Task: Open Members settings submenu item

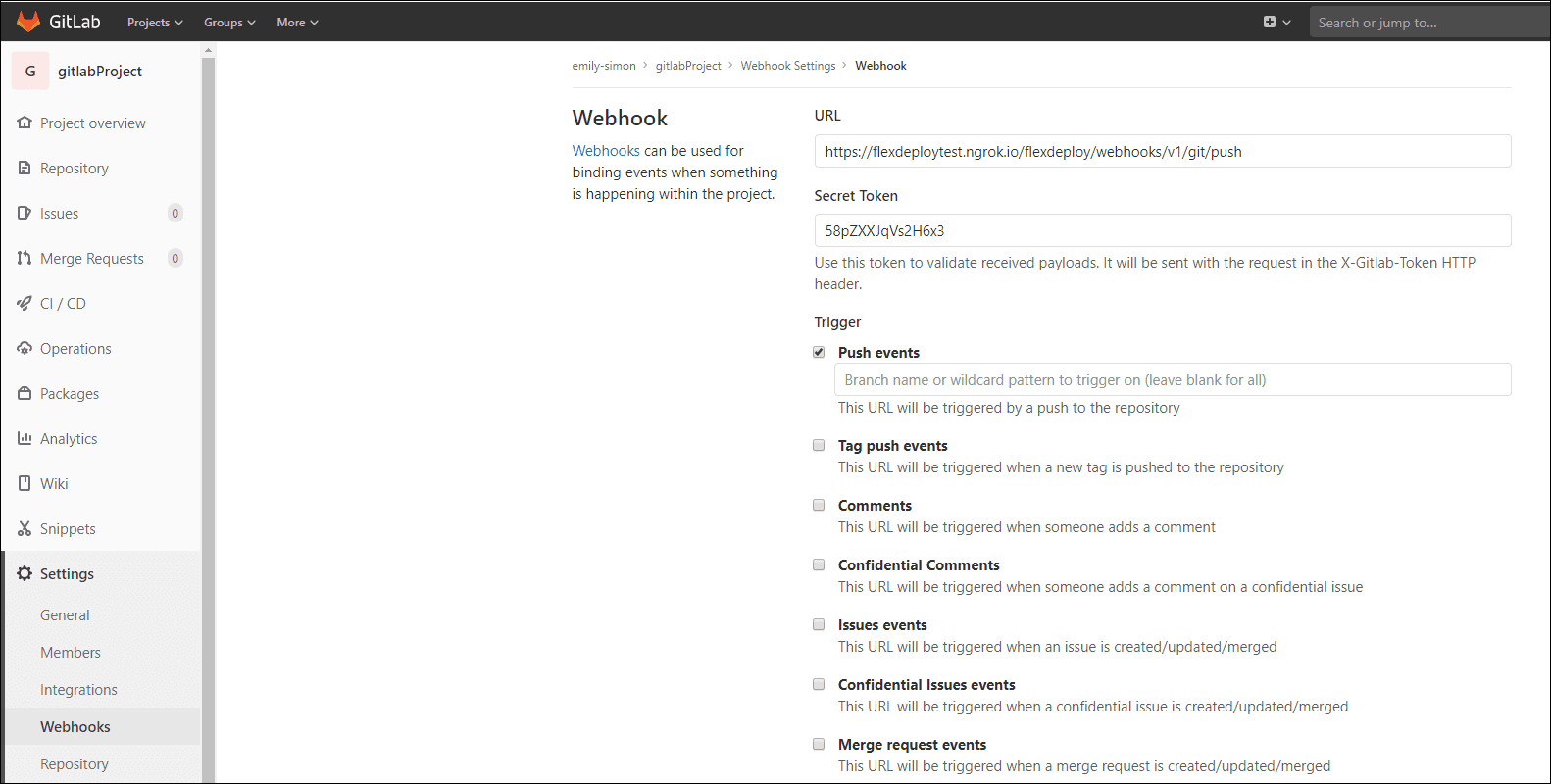Action: point(71,652)
